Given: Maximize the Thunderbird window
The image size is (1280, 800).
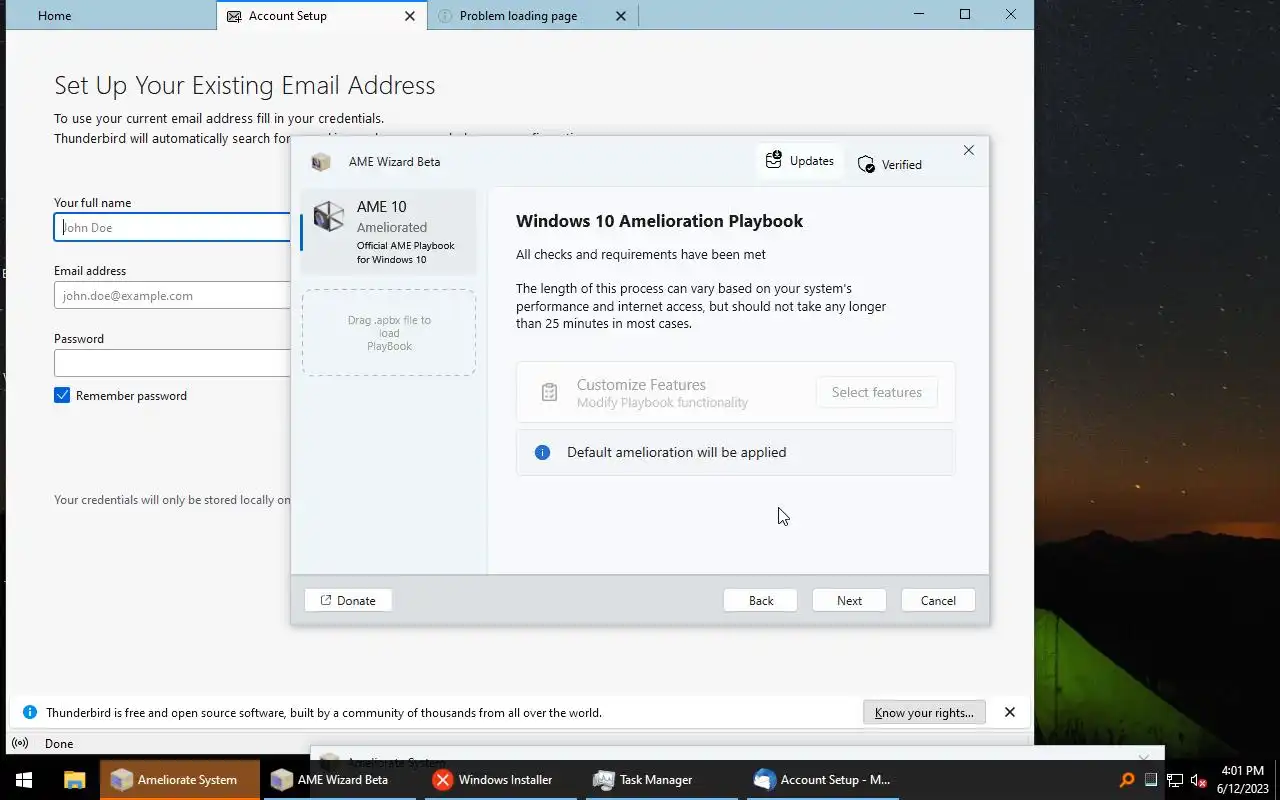Looking at the screenshot, I should click(x=965, y=14).
